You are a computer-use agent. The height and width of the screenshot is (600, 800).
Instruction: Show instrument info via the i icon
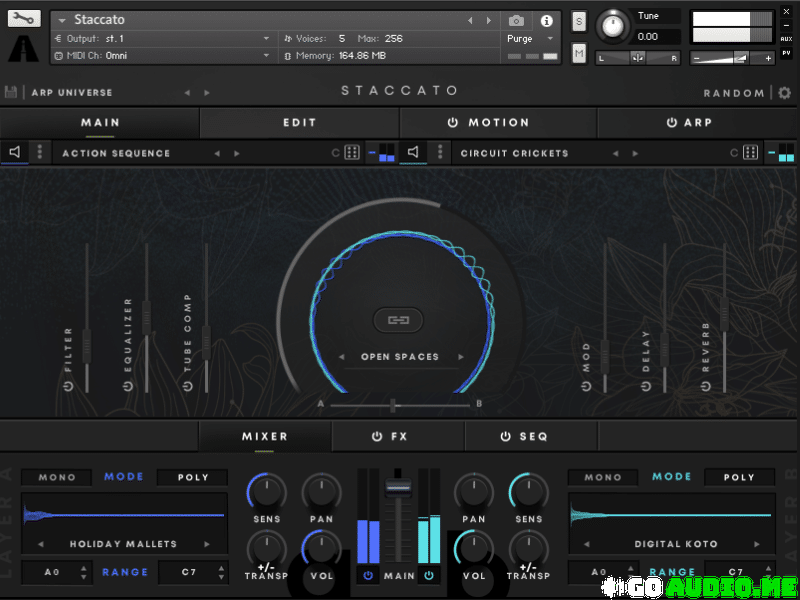pyautogui.click(x=546, y=21)
